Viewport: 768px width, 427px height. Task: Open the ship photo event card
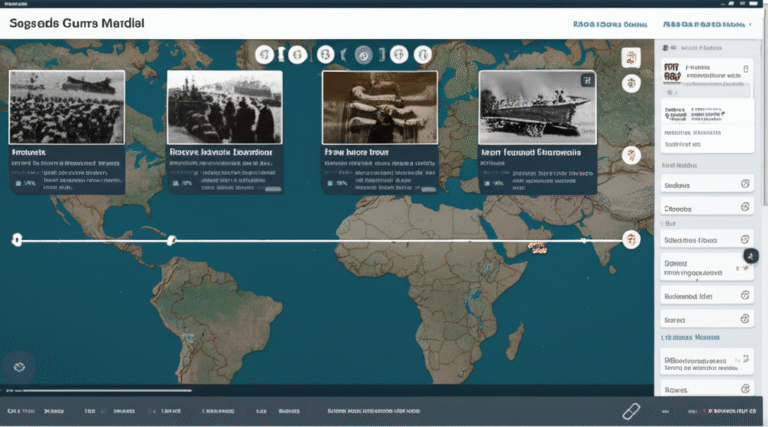point(537,132)
